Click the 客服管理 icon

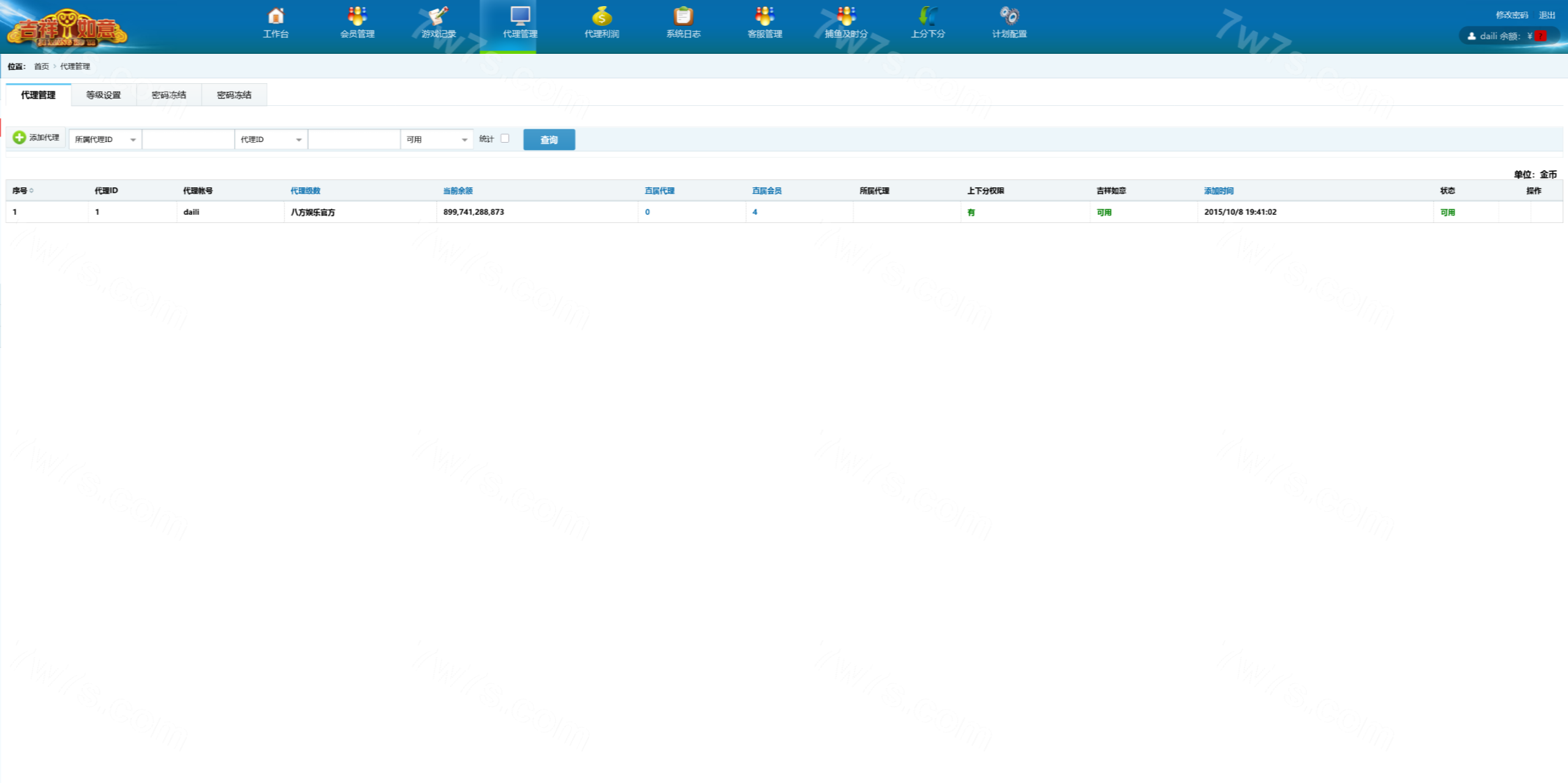(x=764, y=16)
